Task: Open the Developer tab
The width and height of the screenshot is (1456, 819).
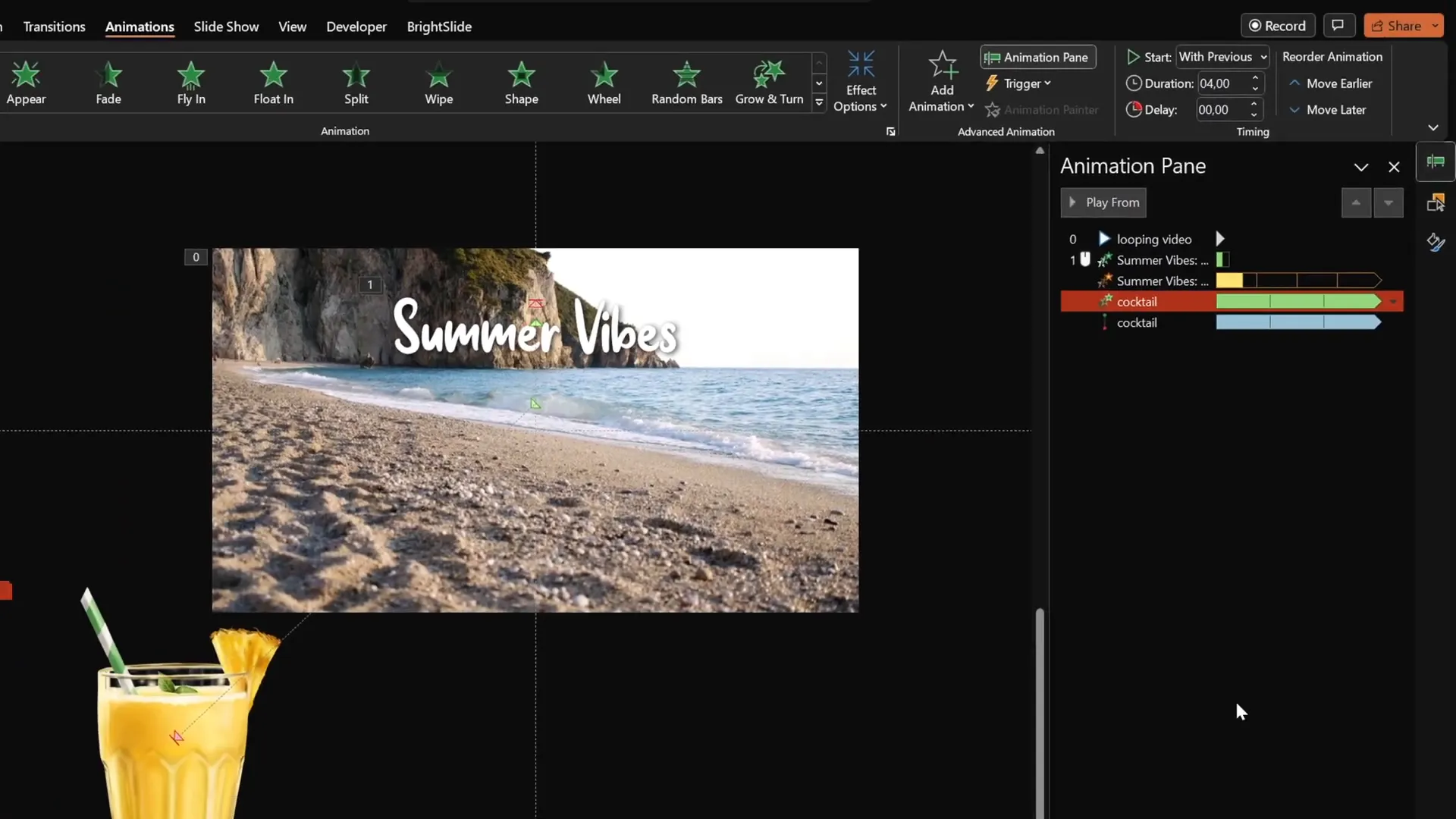Action: [356, 27]
